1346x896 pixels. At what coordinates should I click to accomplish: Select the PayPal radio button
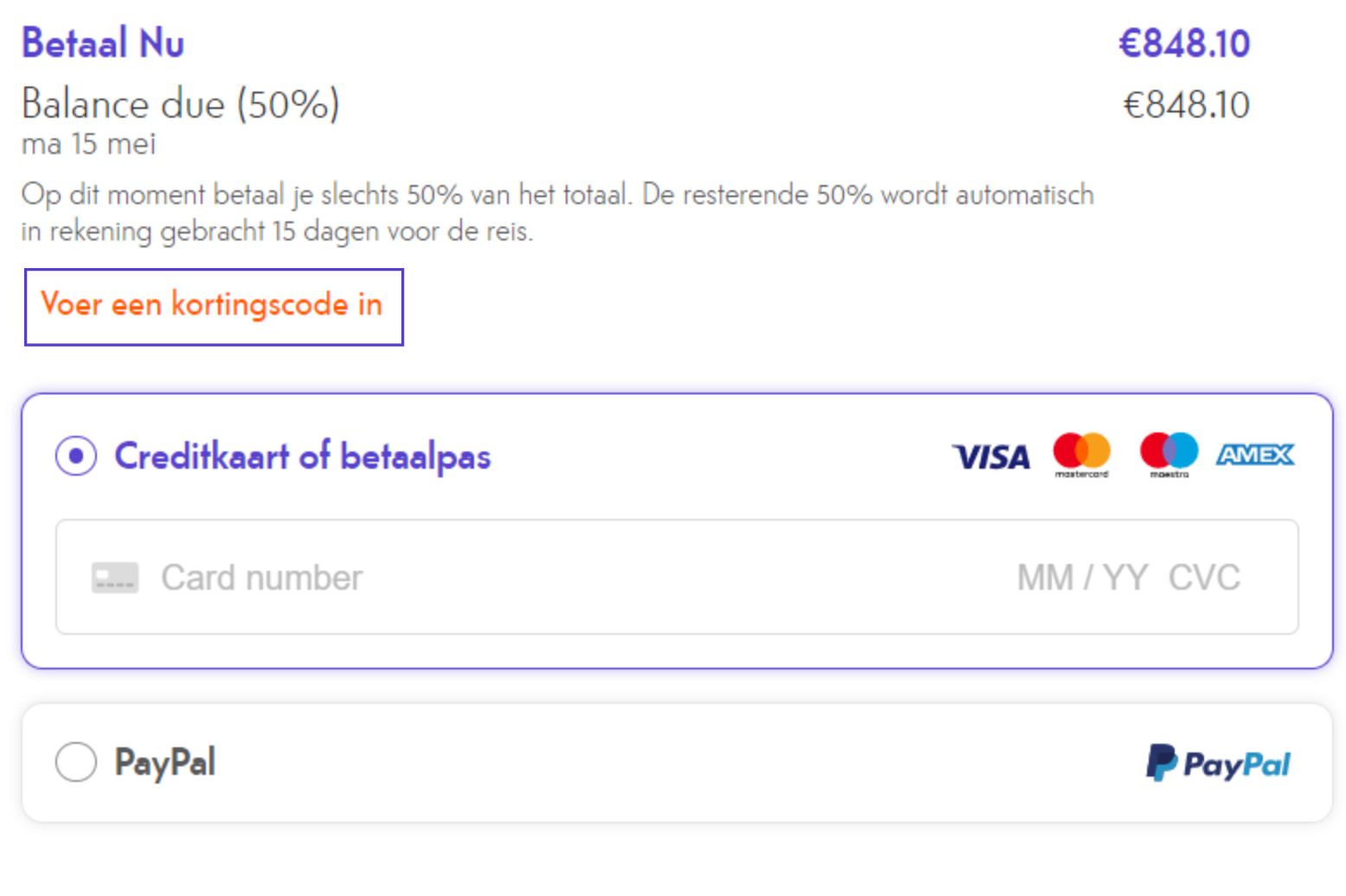click(x=76, y=762)
